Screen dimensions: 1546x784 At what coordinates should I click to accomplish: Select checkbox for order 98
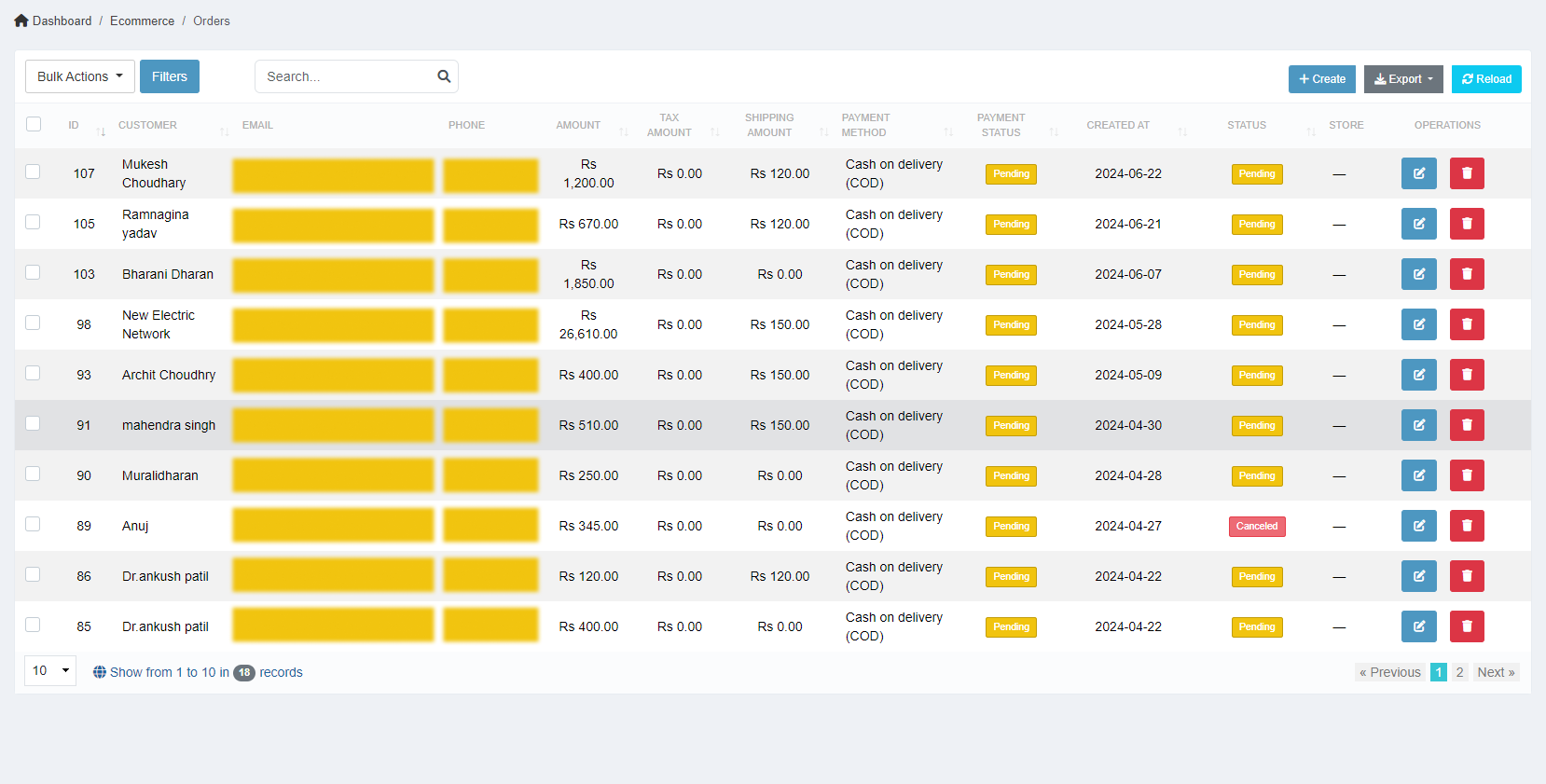click(x=33, y=323)
